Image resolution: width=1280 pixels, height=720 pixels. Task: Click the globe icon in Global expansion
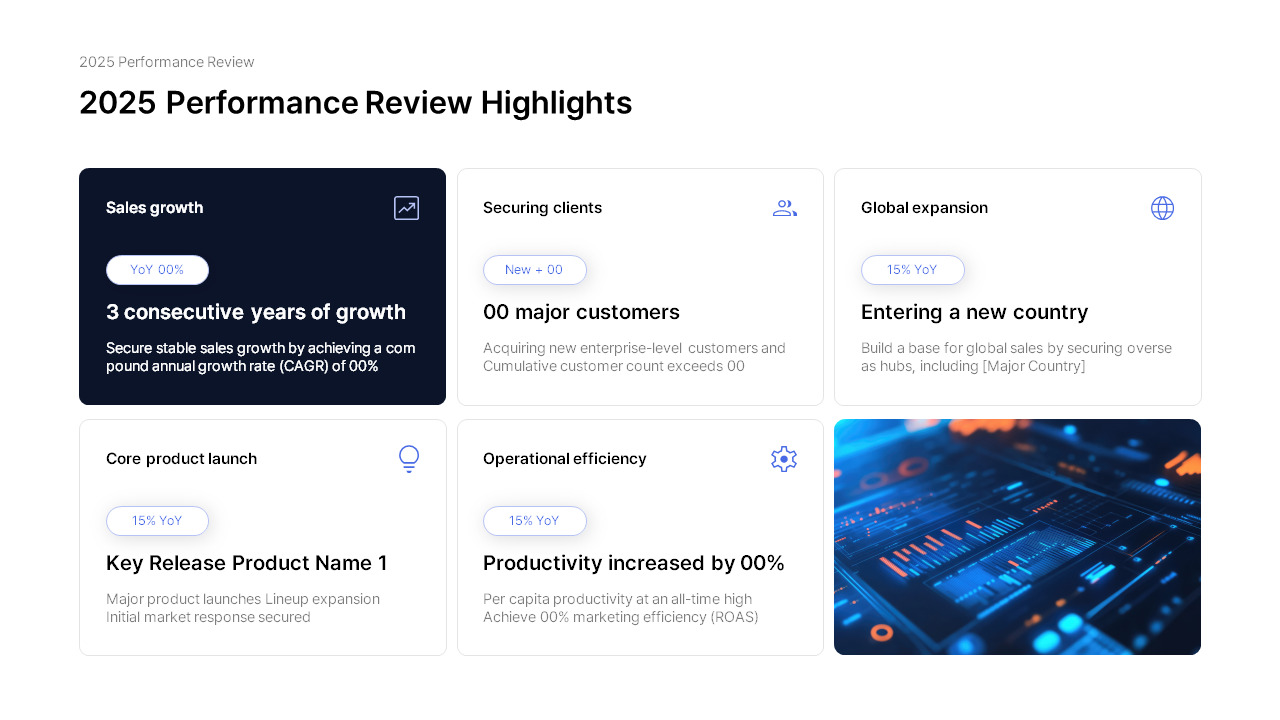pos(1162,208)
